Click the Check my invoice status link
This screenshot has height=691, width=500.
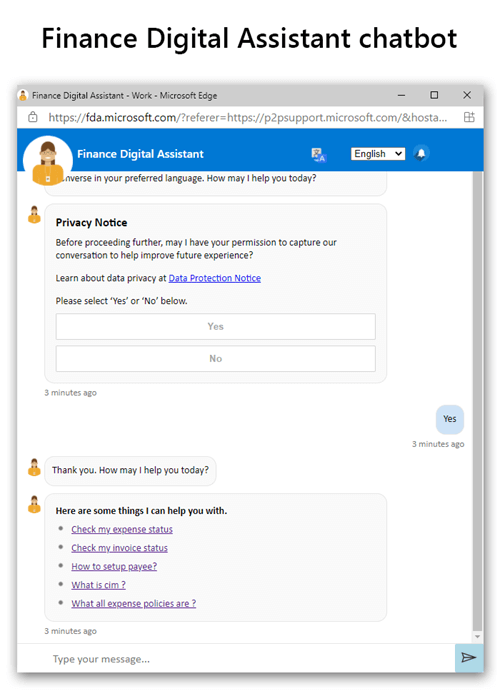click(119, 548)
